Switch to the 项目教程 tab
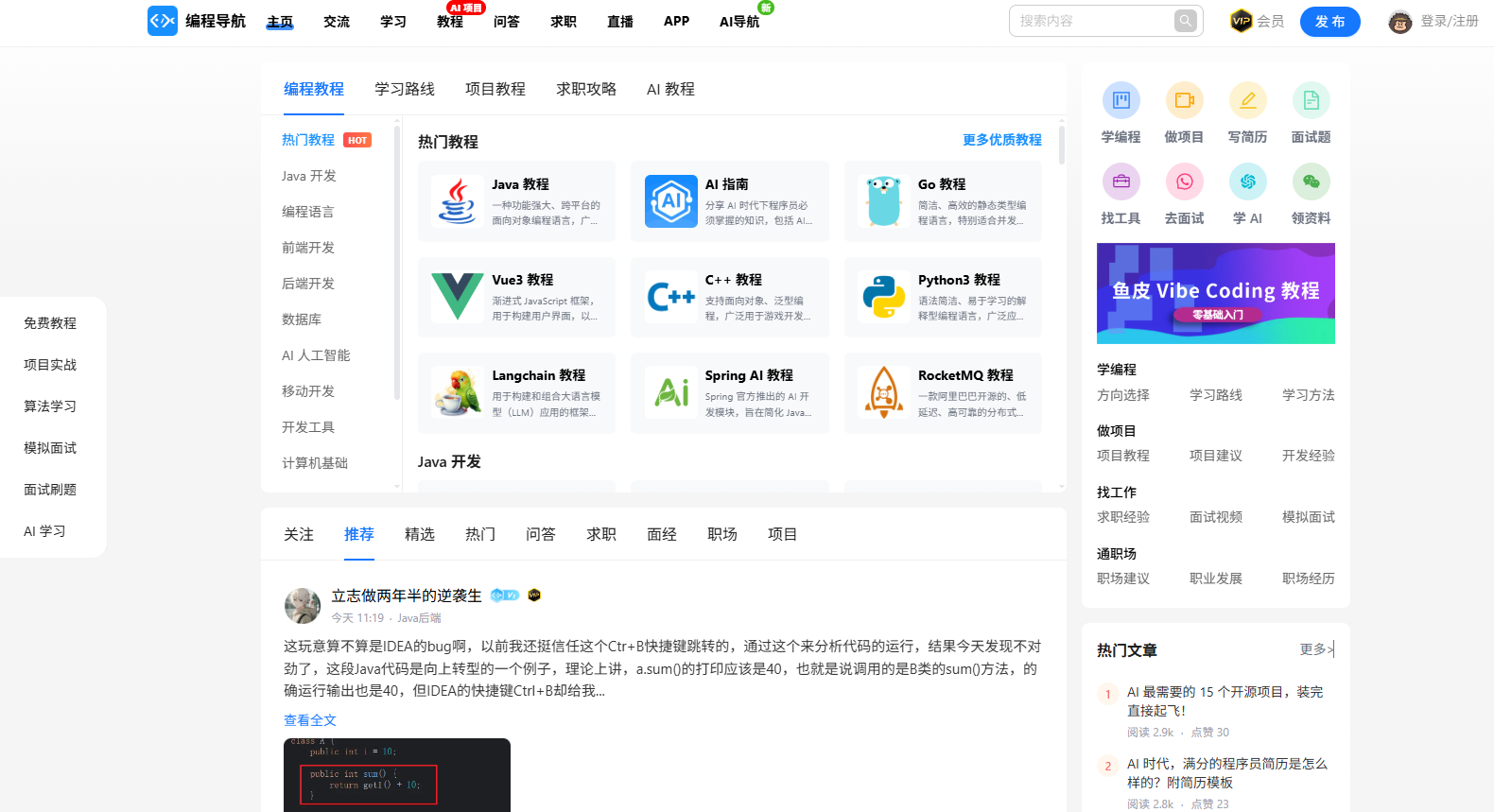The height and width of the screenshot is (812, 1494). pyautogui.click(x=495, y=89)
